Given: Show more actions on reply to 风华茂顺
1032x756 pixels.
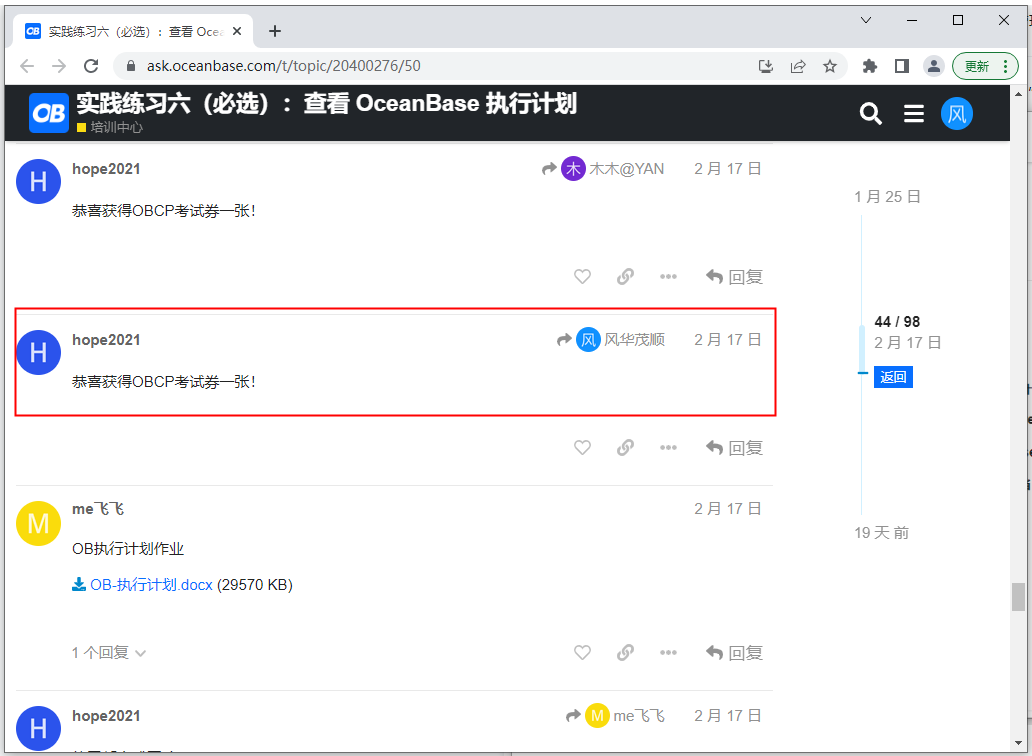Looking at the screenshot, I should (x=668, y=447).
